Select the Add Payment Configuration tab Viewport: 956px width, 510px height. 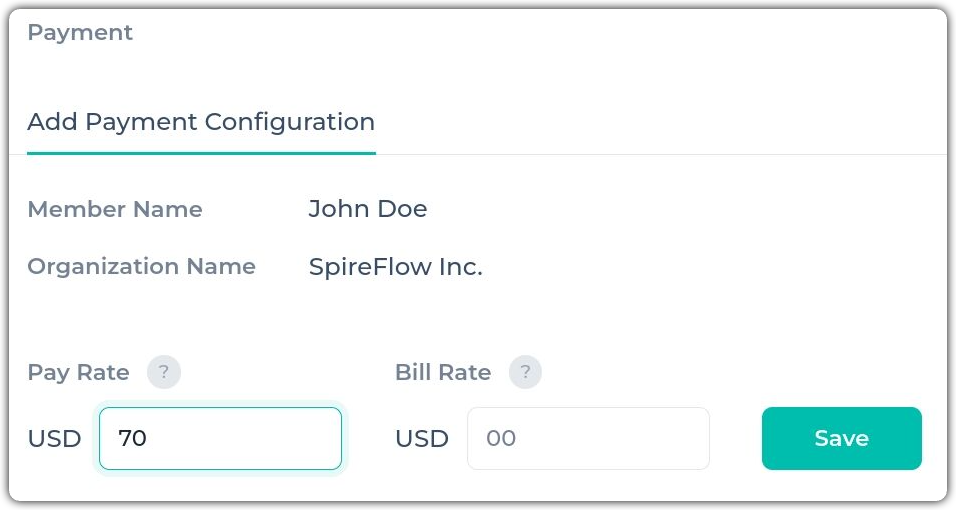tap(201, 122)
